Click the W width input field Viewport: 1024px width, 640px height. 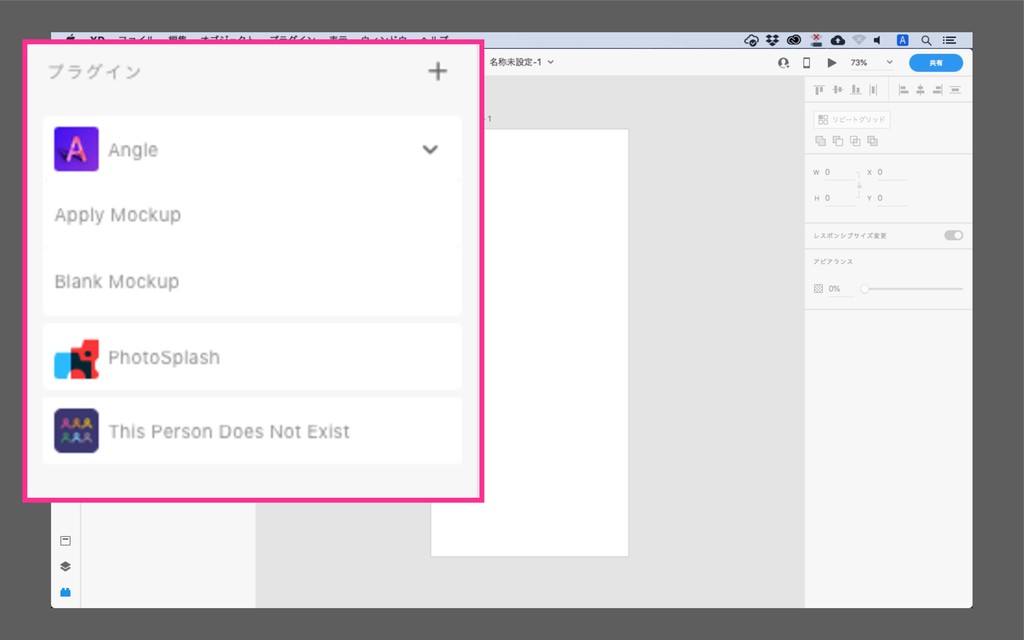point(839,172)
